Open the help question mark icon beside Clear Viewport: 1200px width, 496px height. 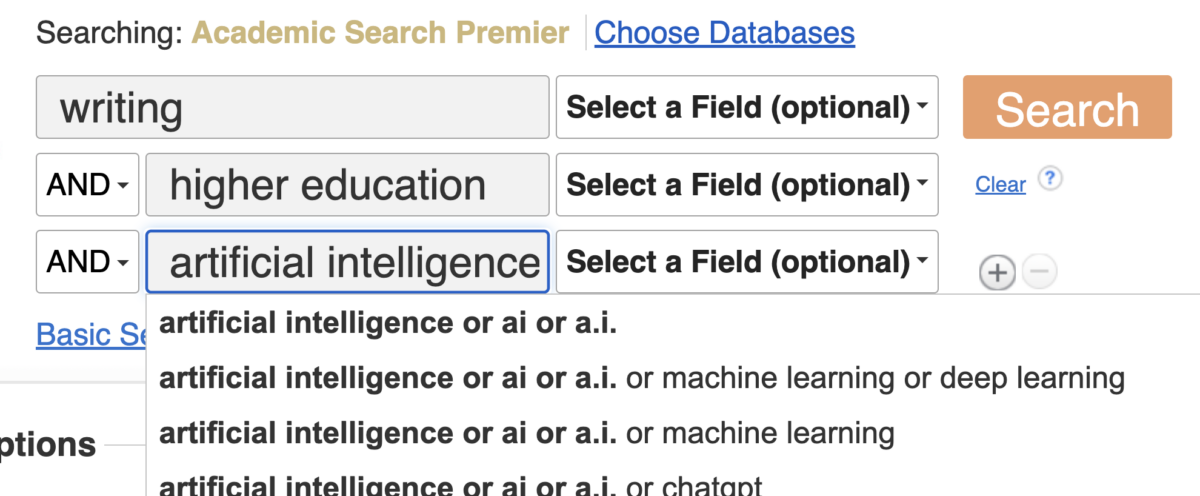tap(1048, 178)
